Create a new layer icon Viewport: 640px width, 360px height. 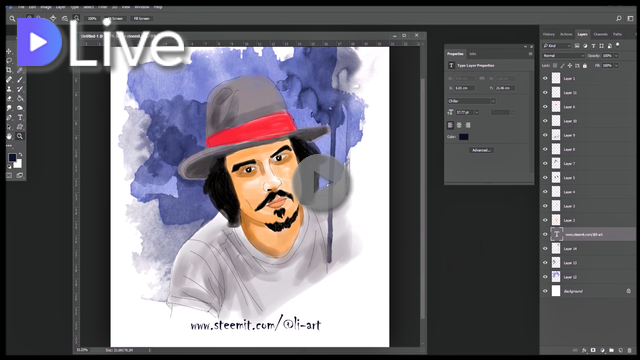point(620,350)
